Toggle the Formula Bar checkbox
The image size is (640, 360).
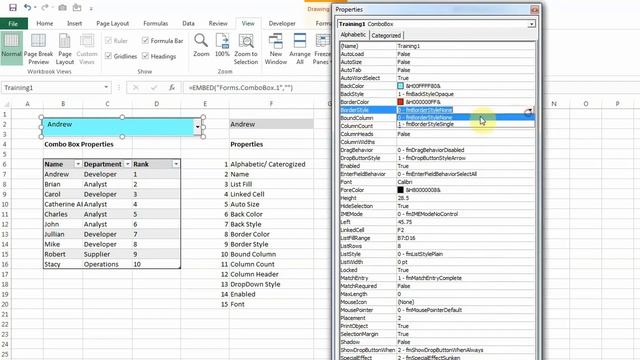(145, 40)
